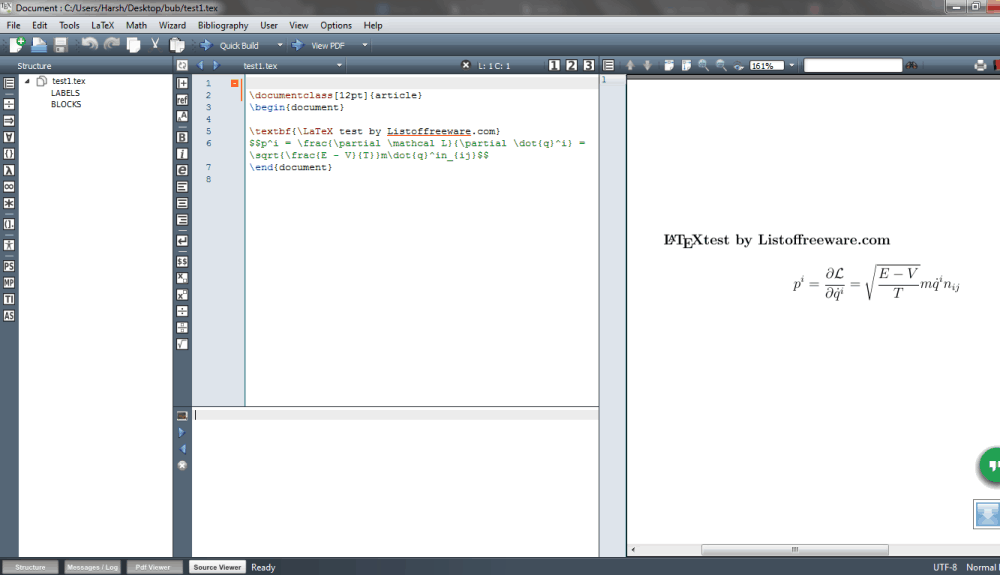
Task: Open the Math menu
Action: 136,25
